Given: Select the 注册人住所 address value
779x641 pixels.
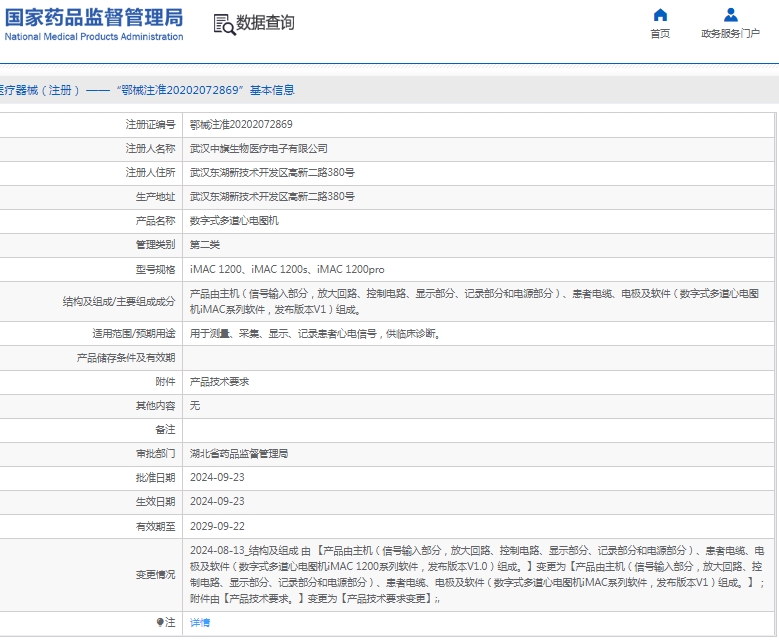Looking at the screenshot, I should click(272, 172).
